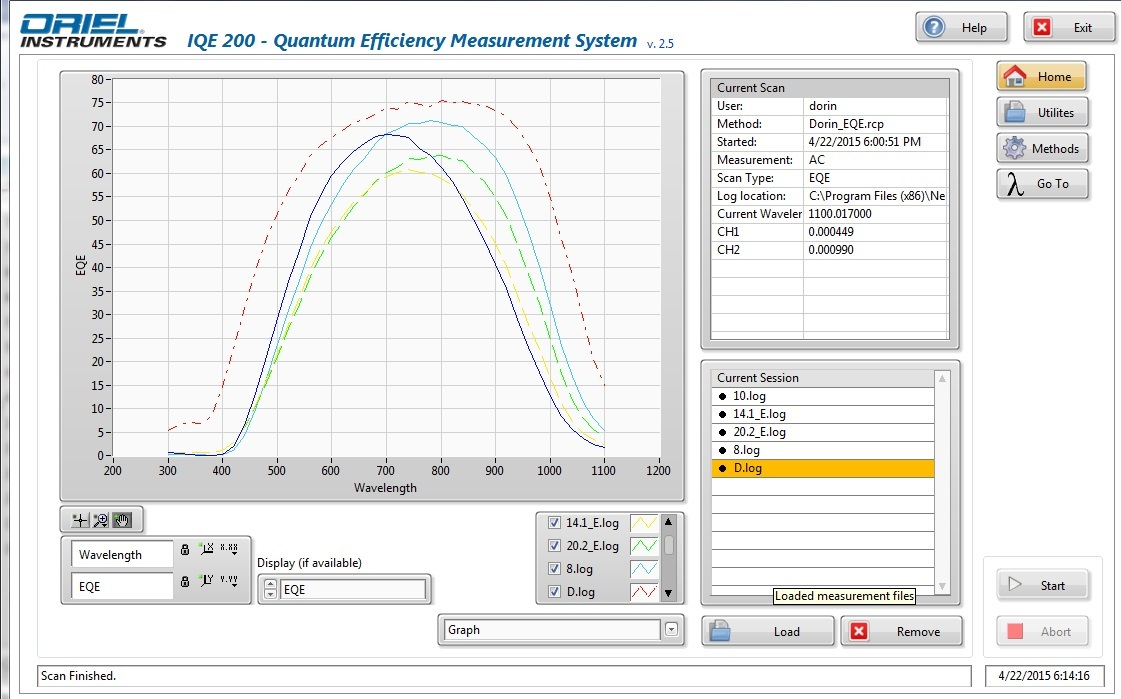Click the Current Session scroll up arrow
Viewport: 1121px width, 699px height.
[x=942, y=378]
